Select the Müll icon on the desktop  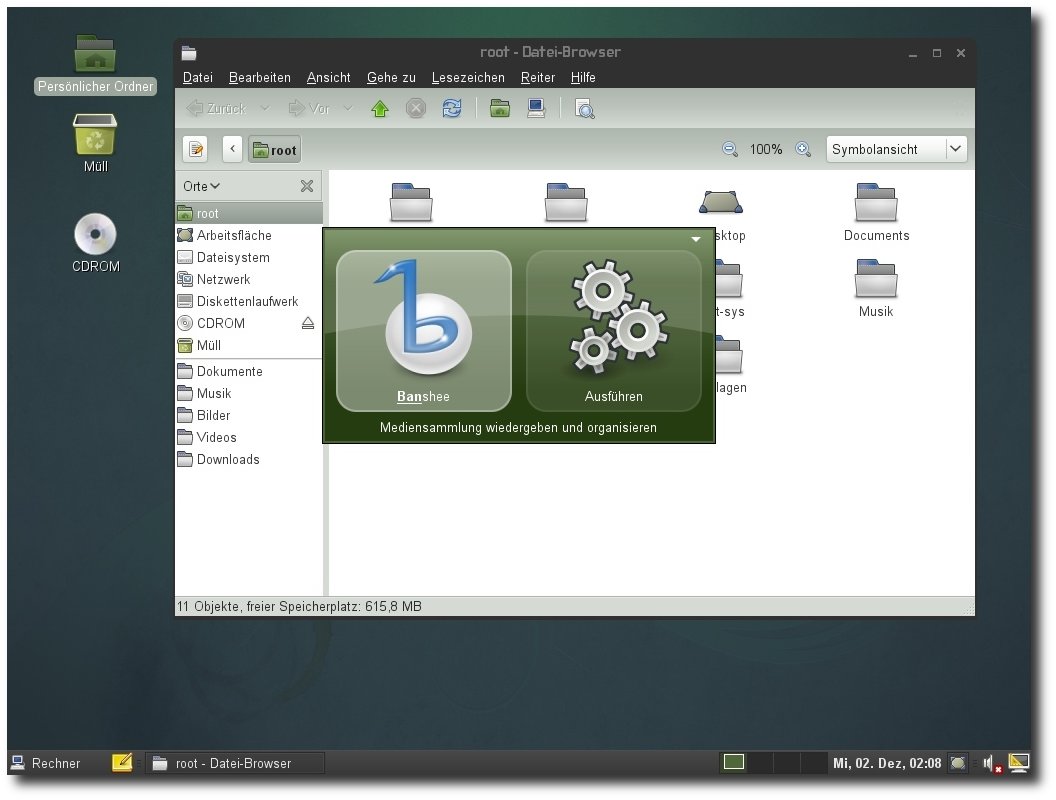point(95,143)
